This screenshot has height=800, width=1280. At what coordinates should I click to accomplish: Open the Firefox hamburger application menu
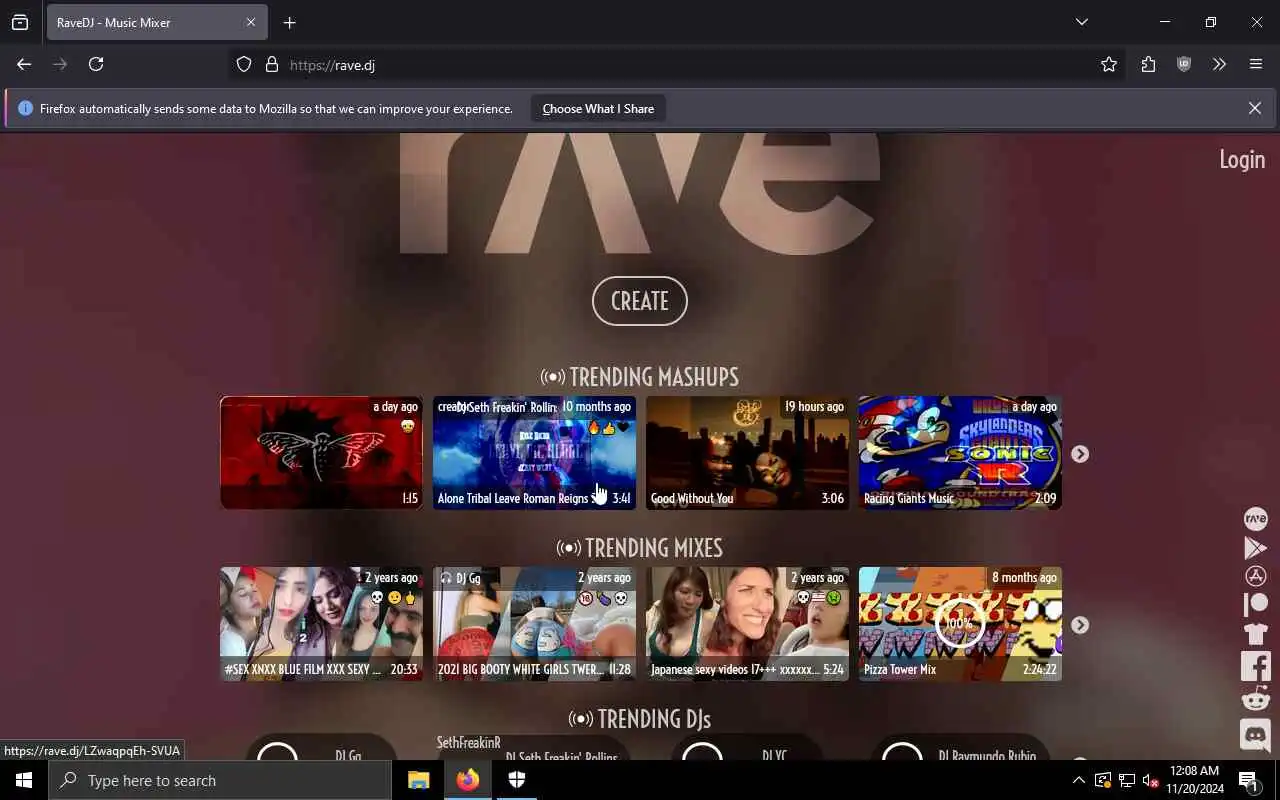tap(1256, 64)
